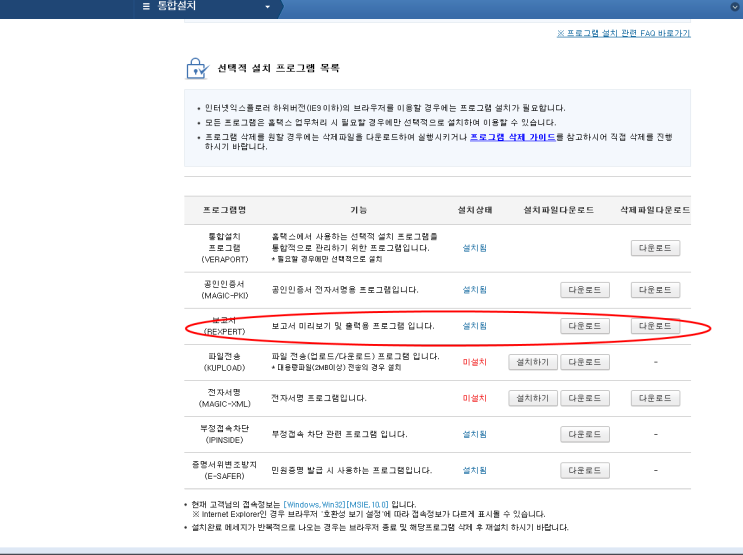Click the 민원증명 발급 시 사용하는 프로그램 description
This screenshot has height=555, width=743.
352,470
